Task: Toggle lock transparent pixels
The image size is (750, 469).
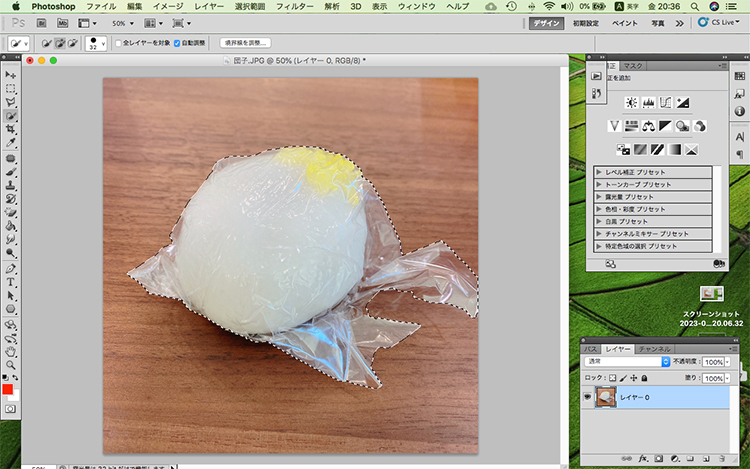Action: [x=612, y=378]
